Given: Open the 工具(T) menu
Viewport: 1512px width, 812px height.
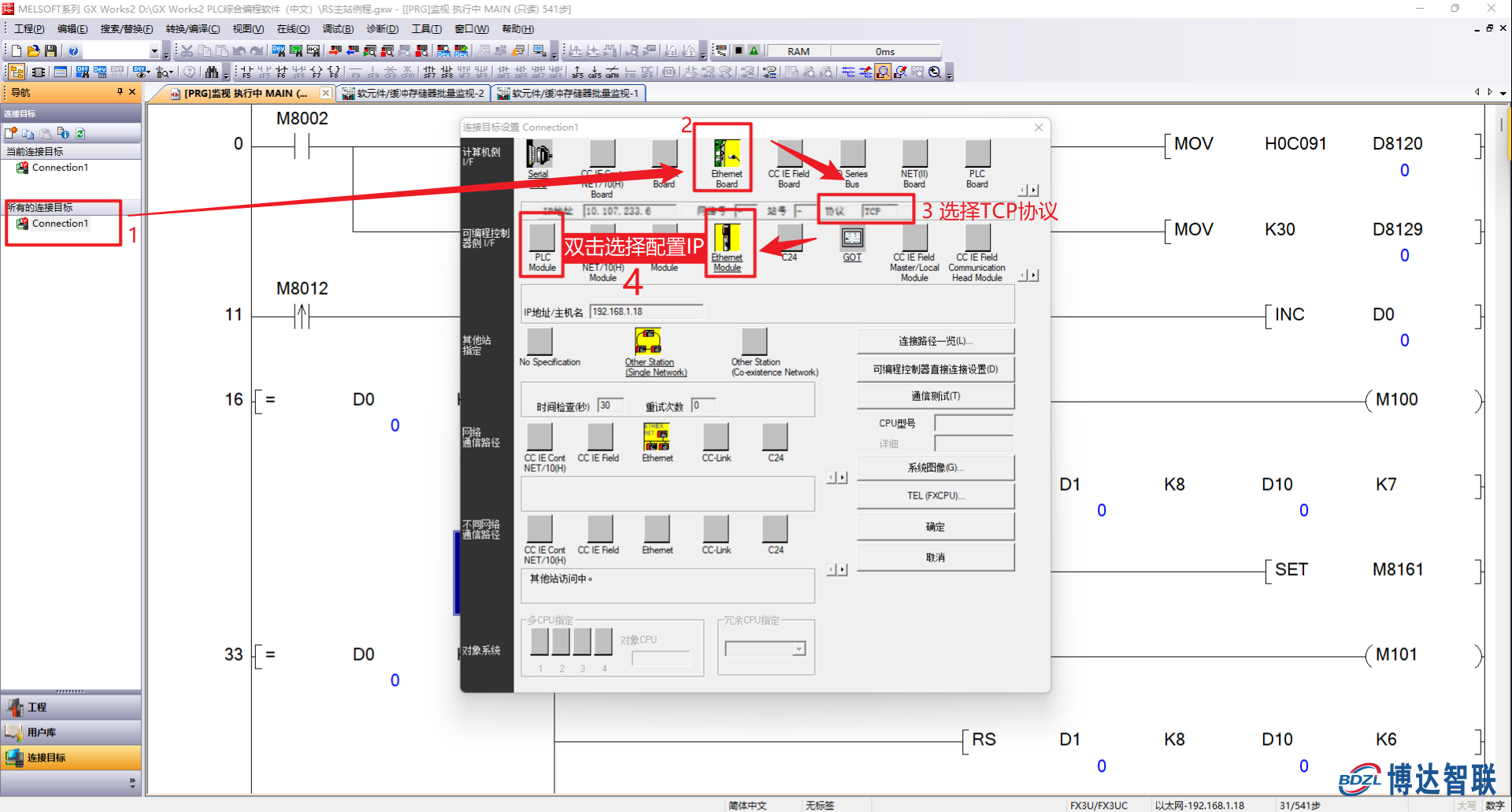Looking at the screenshot, I should pos(426,29).
